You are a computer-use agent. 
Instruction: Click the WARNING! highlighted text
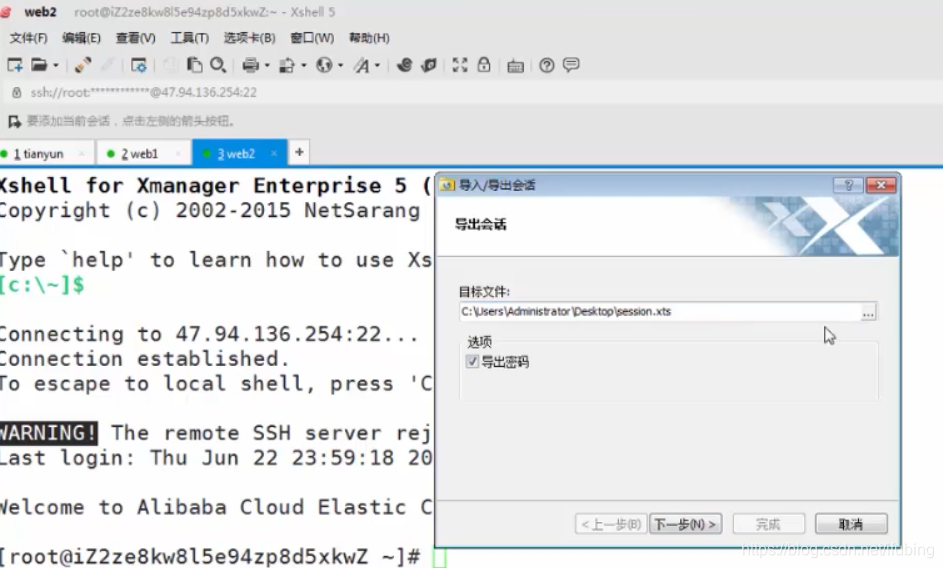49,433
